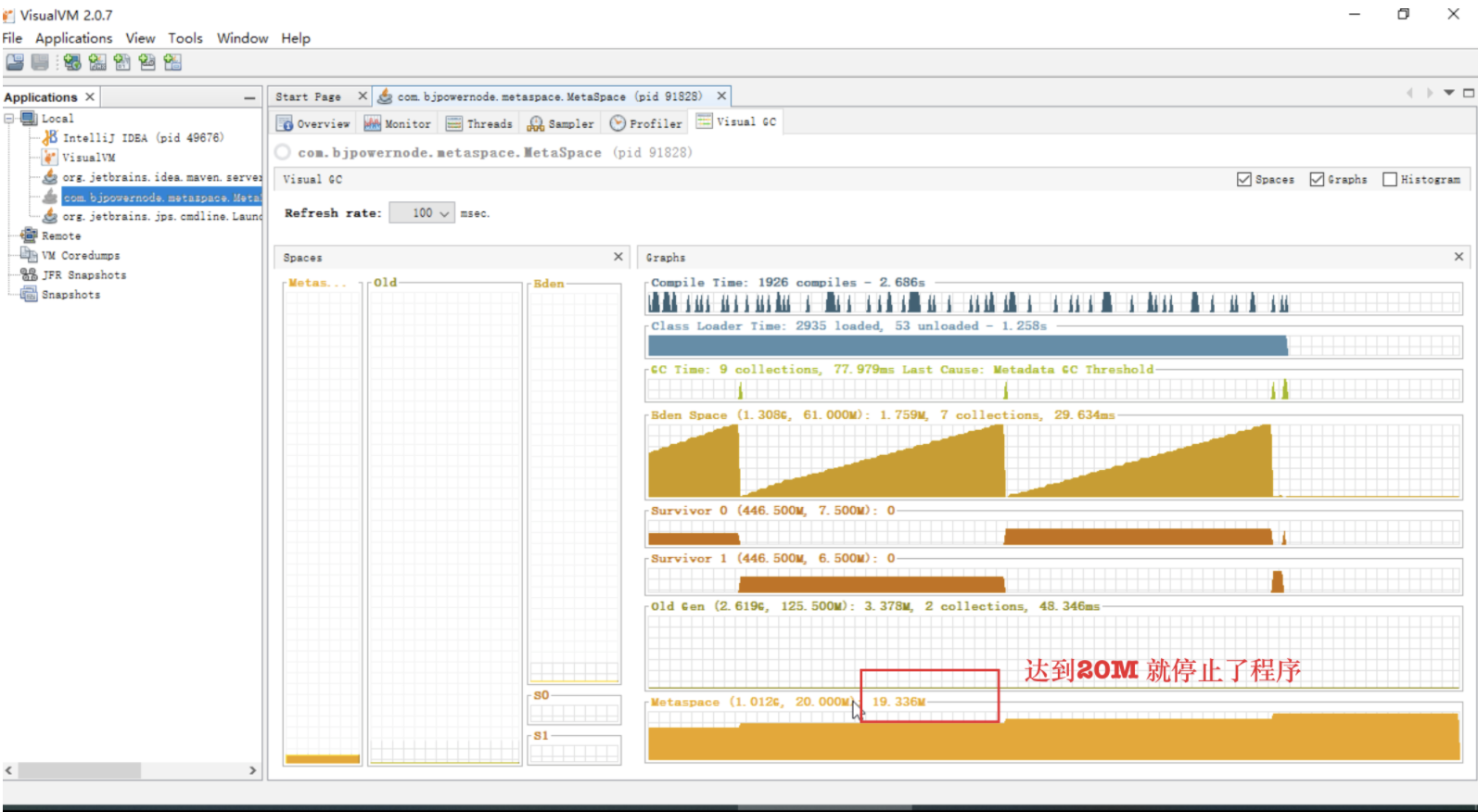This screenshot has width=1478, height=812.
Task: Open the View menu
Action: (140, 38)
